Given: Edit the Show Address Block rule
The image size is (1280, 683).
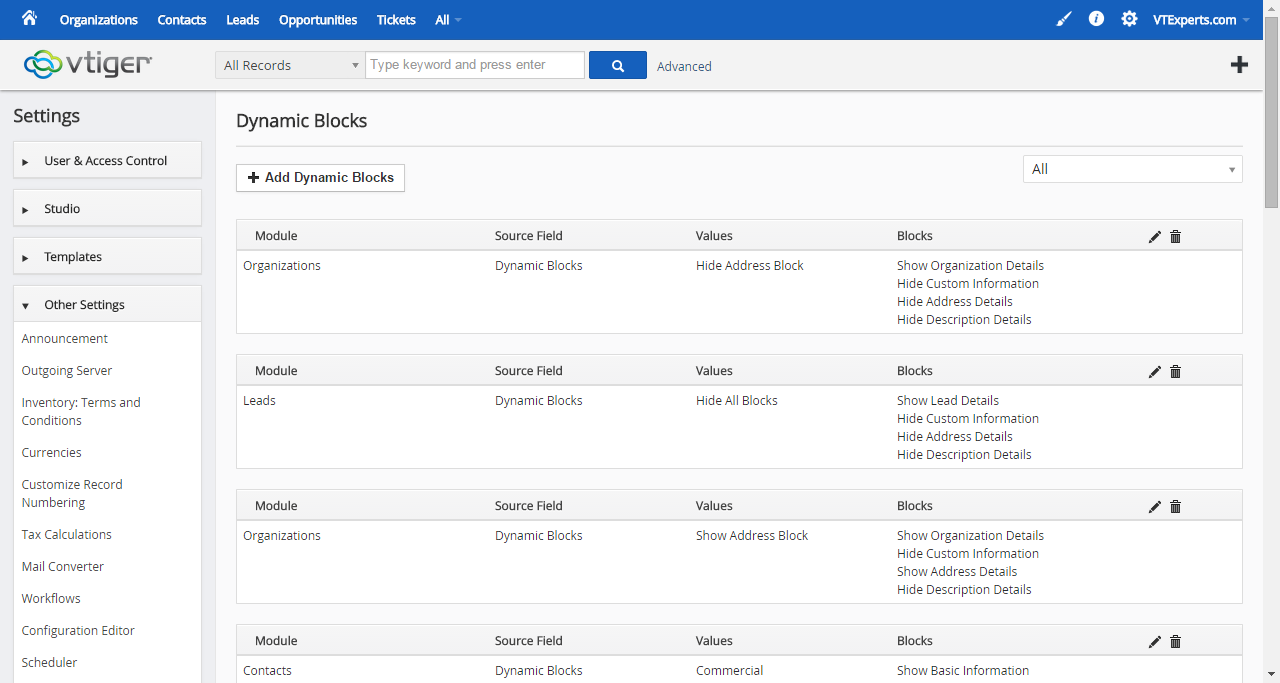Looking at the screenshot, I should [x=1155, y=507].
